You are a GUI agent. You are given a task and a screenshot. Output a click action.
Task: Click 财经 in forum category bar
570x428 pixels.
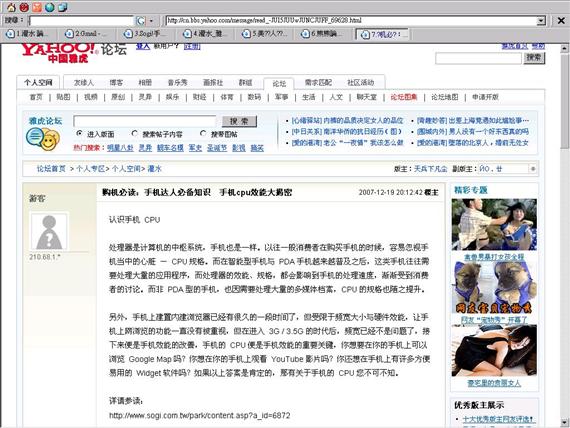point(200,97)
